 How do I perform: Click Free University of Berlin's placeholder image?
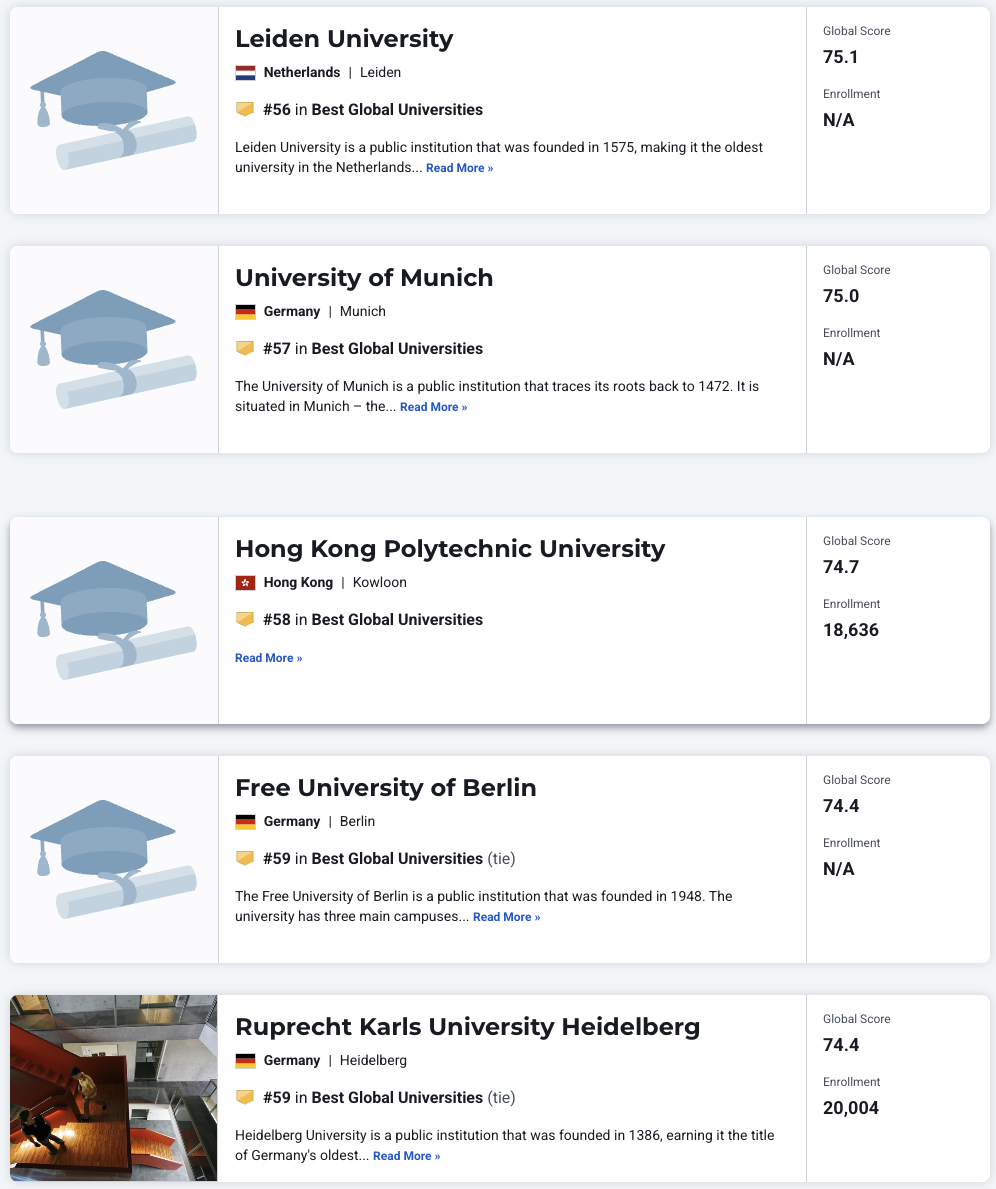click(x=114, y=859)
